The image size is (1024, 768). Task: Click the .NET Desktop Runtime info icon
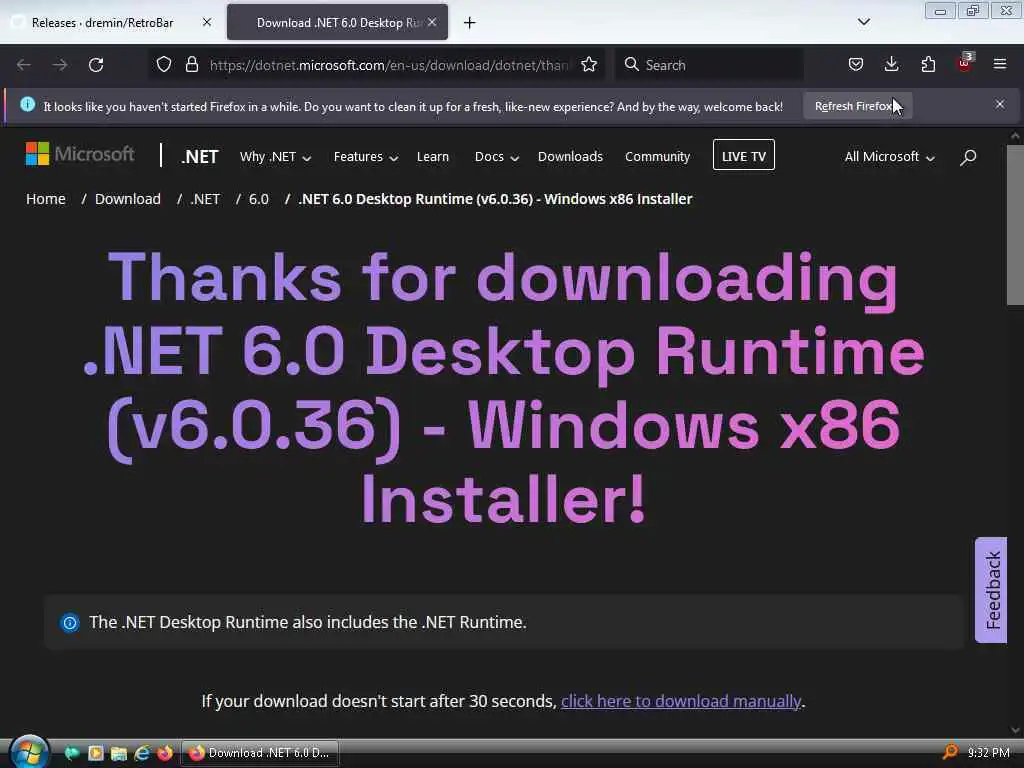pyautogui.click(x=70, y=622)
